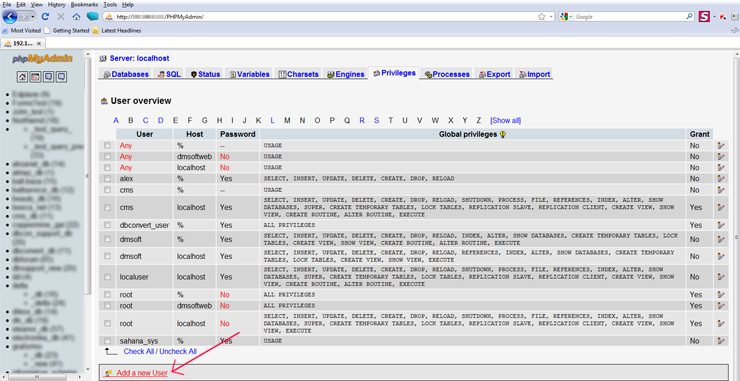
Task: Open the Privileges tab
Action: 394,73
